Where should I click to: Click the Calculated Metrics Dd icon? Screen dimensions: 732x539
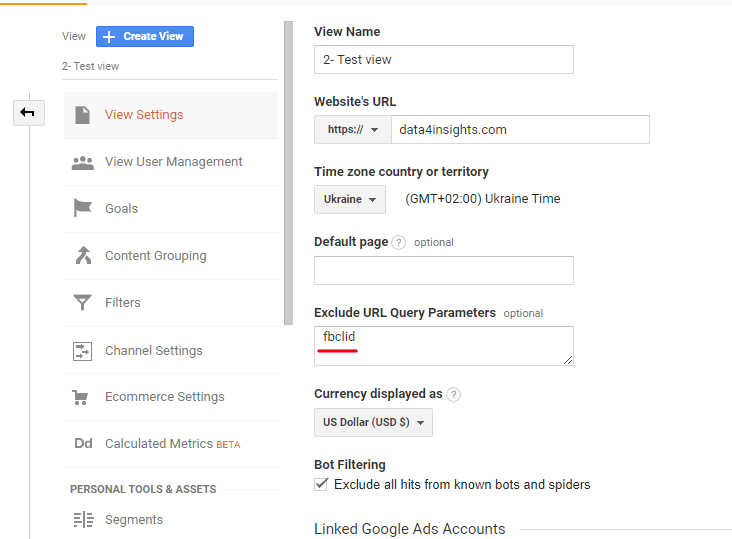(83, 444)
